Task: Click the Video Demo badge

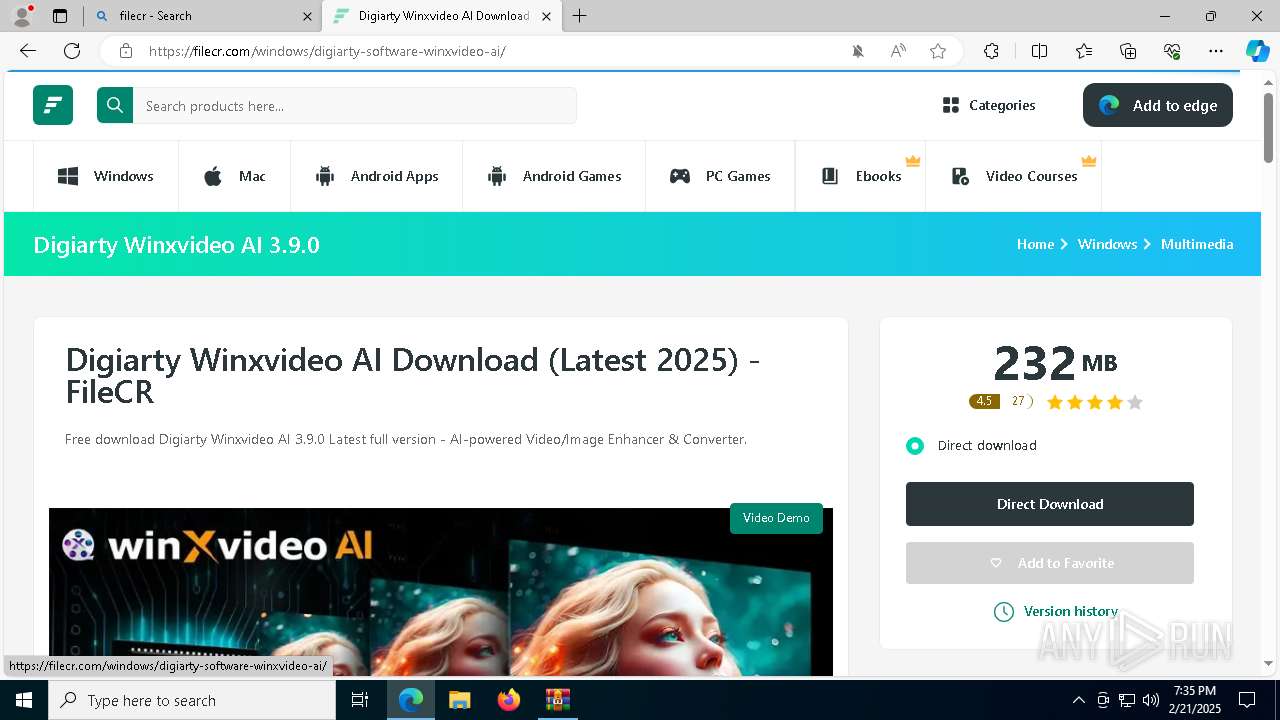Action: tap(776, 518)
